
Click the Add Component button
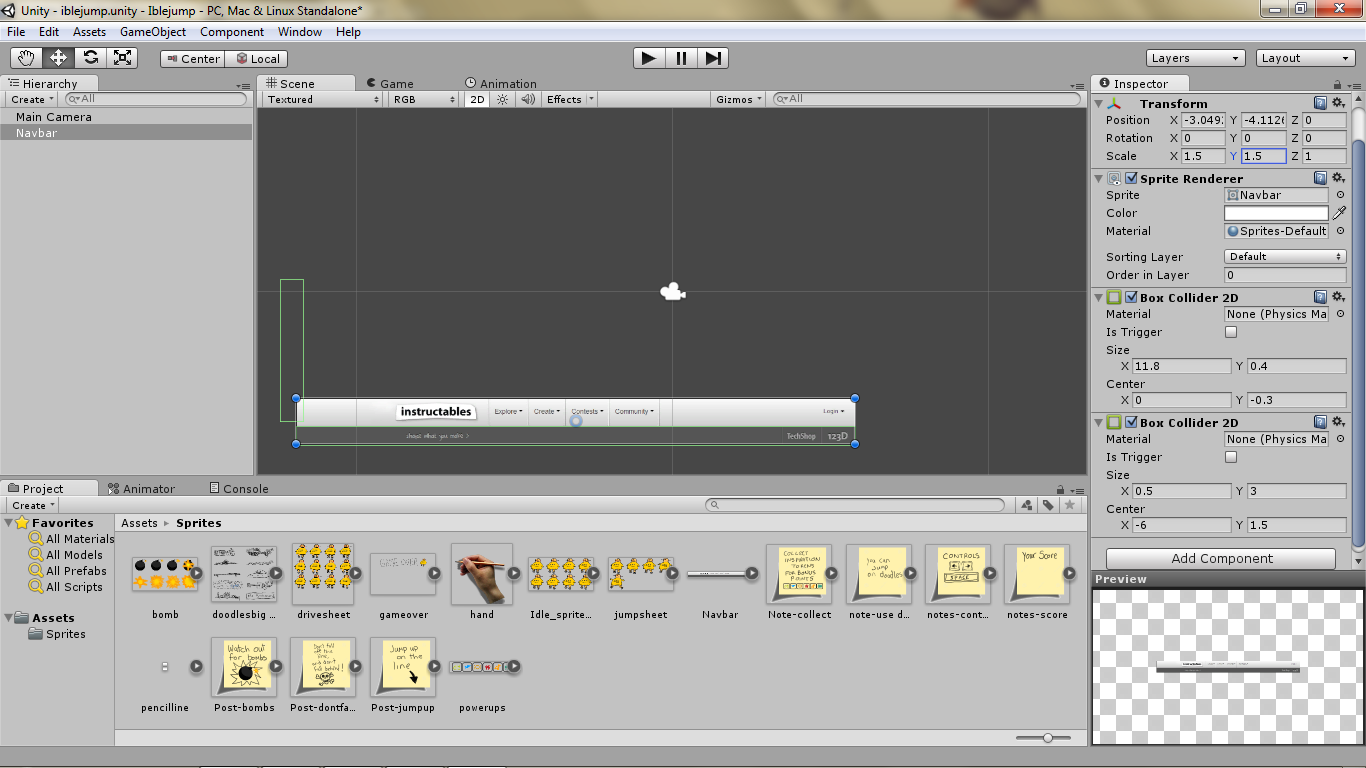click(x=1220, y=557)
